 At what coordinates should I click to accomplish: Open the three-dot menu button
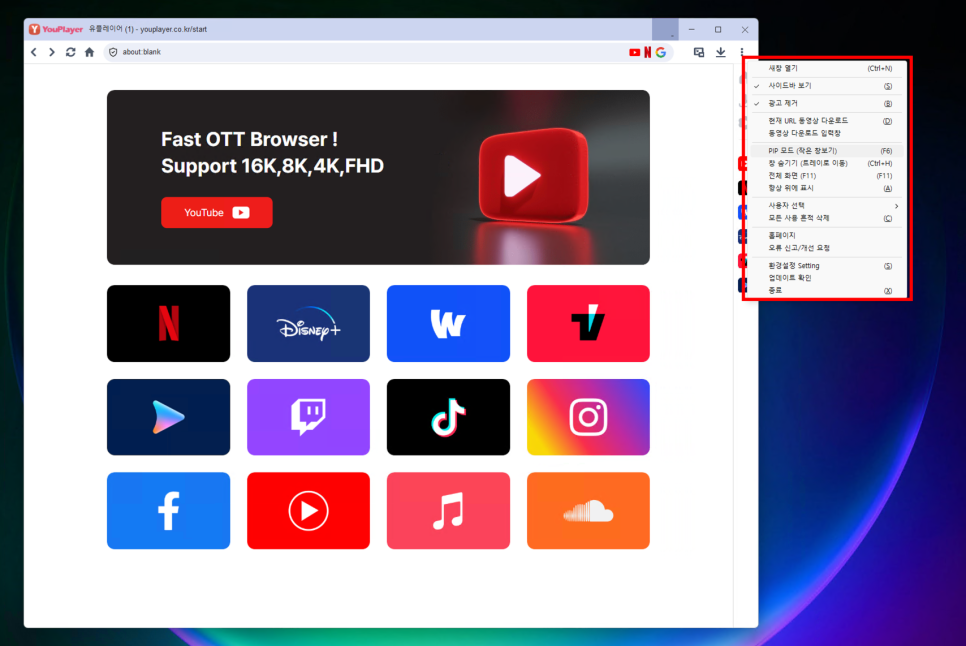[x=742, y=52]
